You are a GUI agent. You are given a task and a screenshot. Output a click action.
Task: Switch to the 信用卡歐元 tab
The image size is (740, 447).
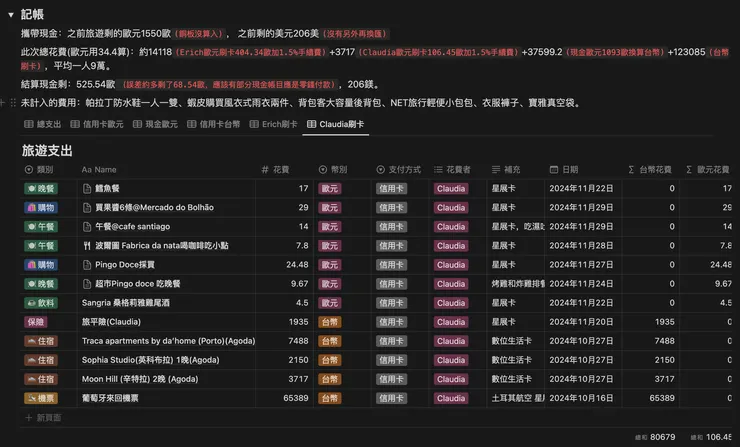point(97,124)
